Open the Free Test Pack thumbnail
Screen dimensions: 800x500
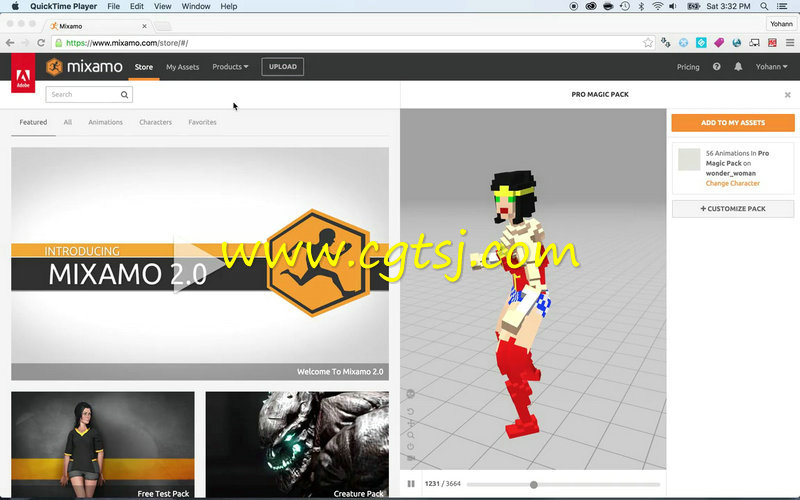[103, 445]
